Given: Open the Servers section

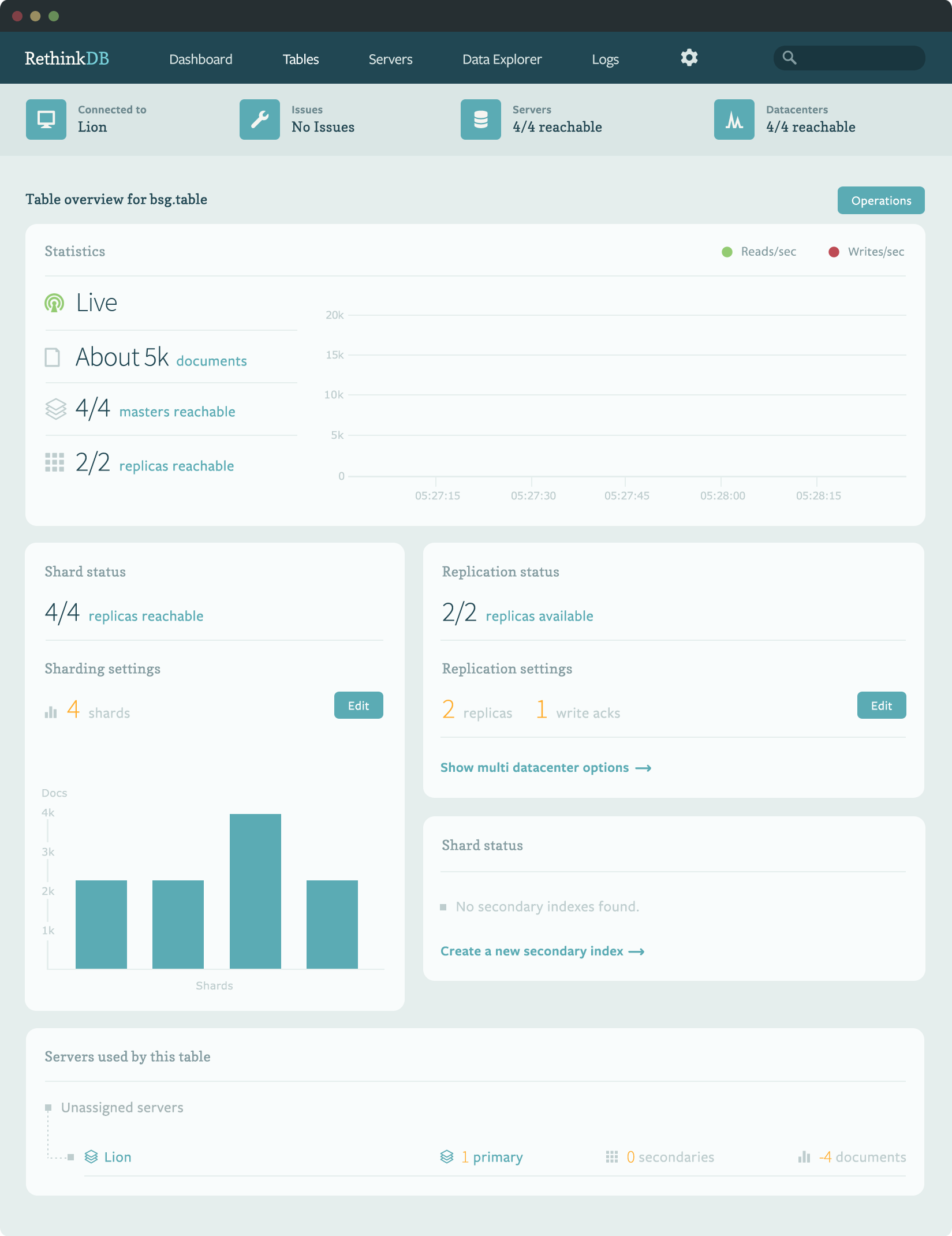Looking at the screenshot, I should pyautogui.click(x=391, y=59).
